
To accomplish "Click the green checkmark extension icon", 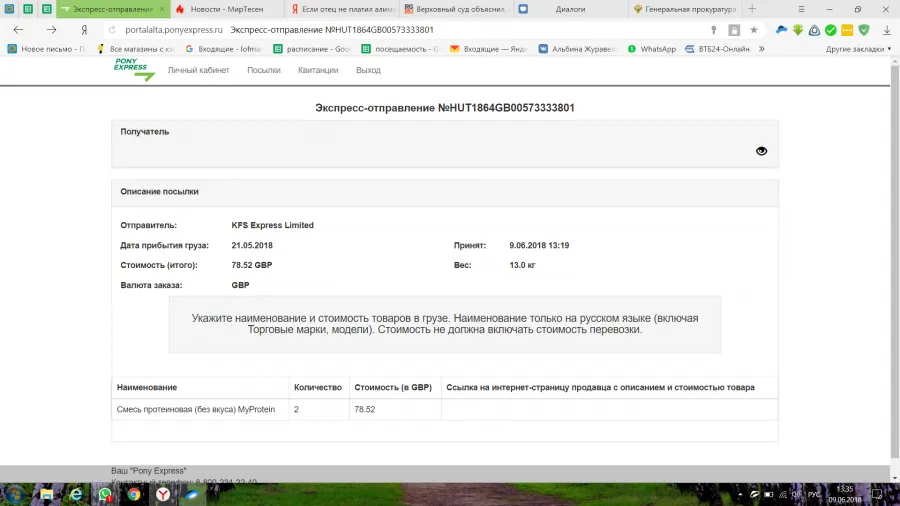I will click(x=831, y=30).
